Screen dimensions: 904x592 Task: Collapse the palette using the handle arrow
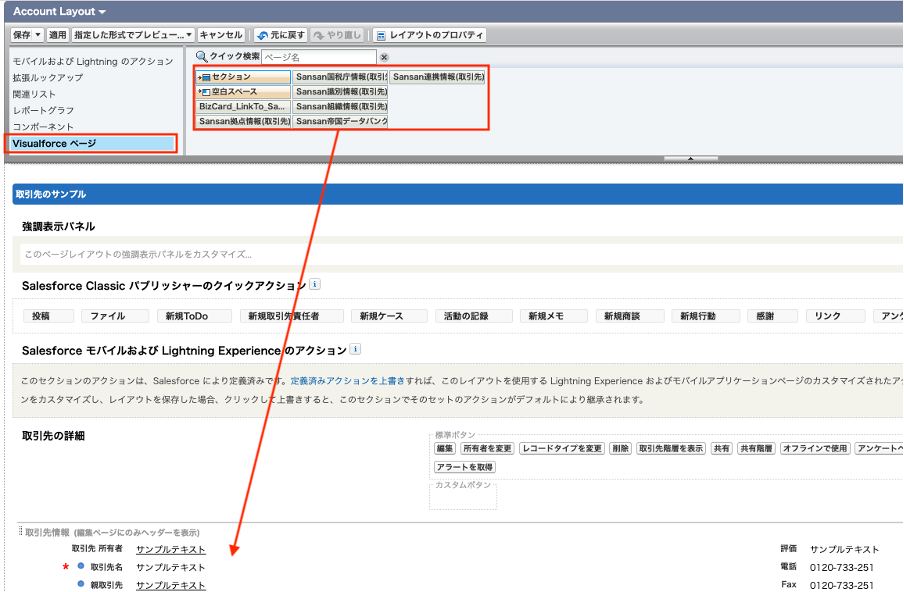[691, 159]
